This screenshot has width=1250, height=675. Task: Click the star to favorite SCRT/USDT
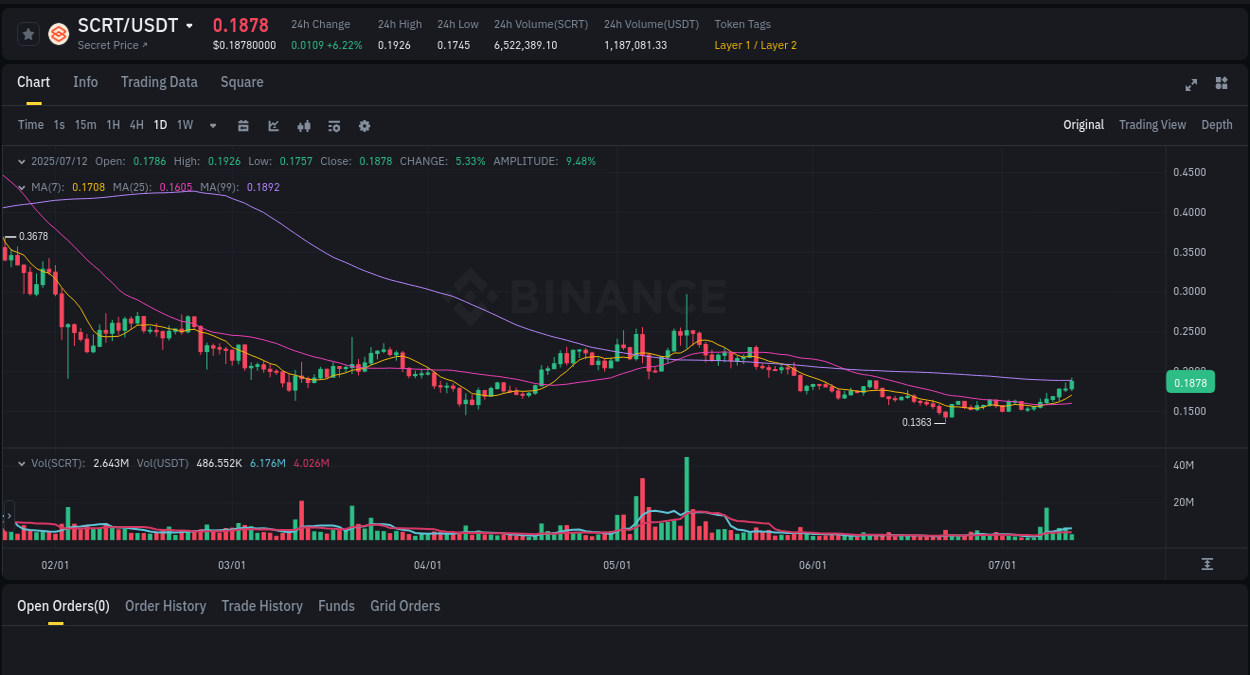pos(28,33)
